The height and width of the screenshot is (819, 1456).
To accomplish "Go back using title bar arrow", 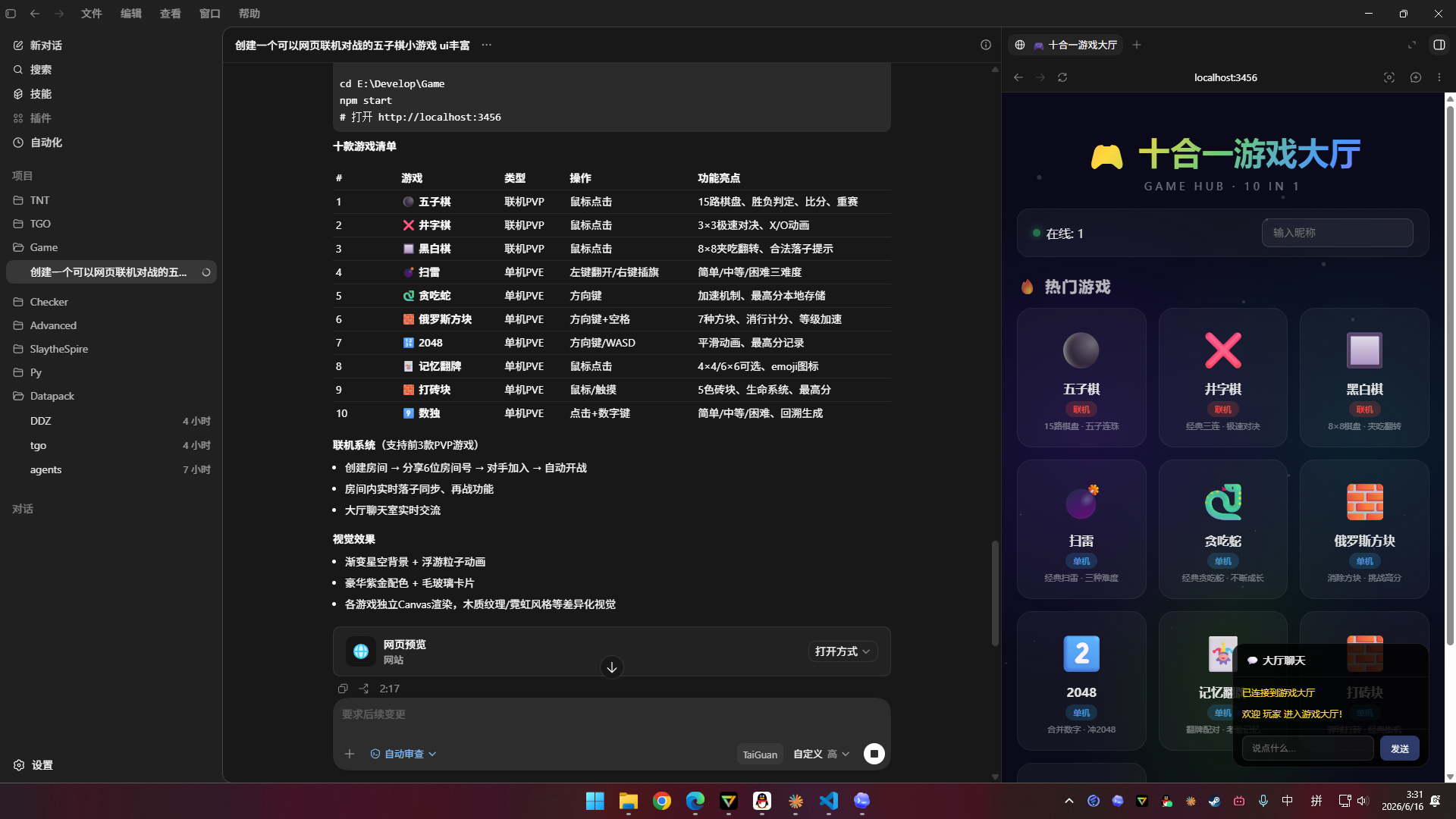I will 35,14.
